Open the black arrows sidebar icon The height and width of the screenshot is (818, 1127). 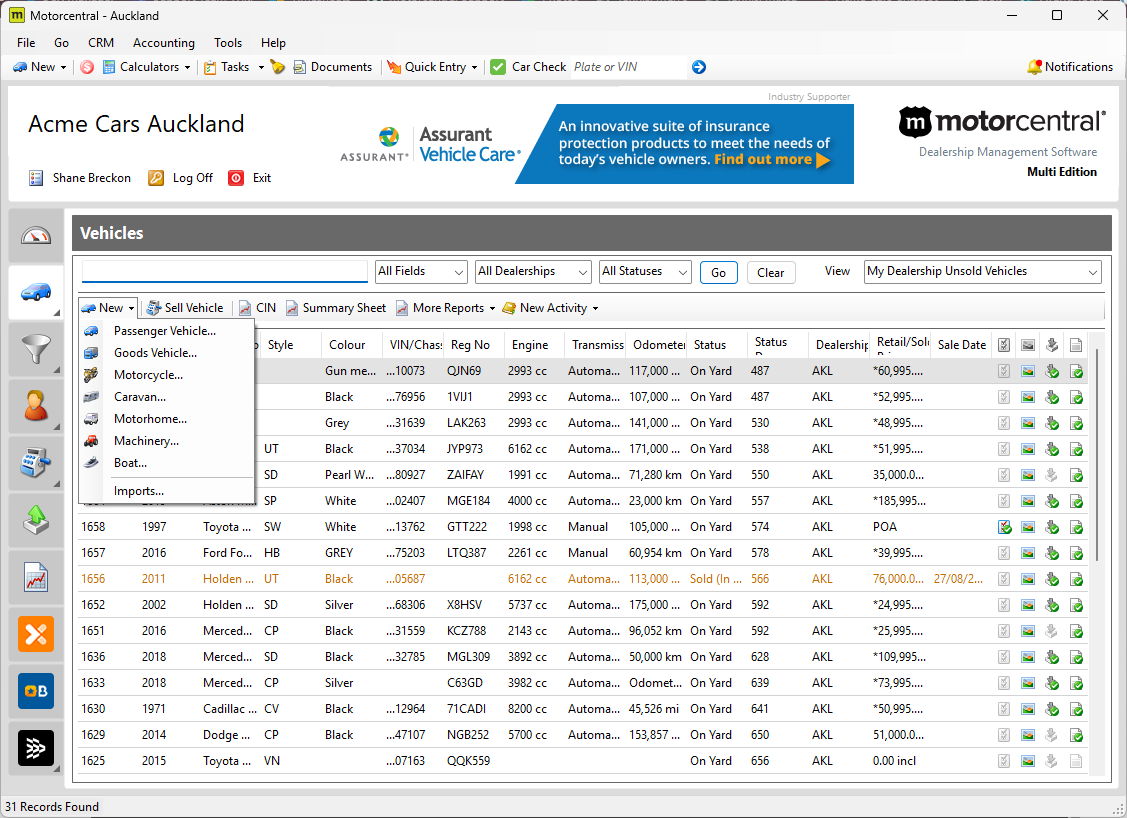coord(36,748)
